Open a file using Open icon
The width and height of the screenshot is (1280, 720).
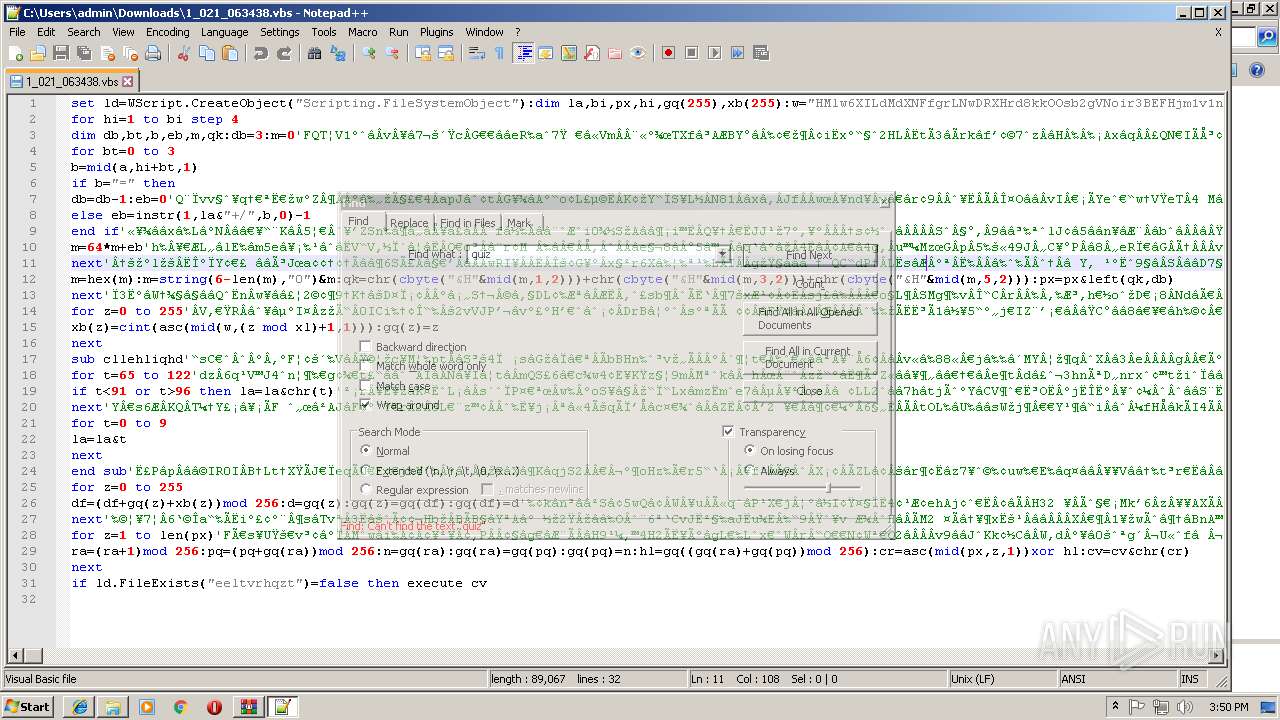tap(38, 53)
